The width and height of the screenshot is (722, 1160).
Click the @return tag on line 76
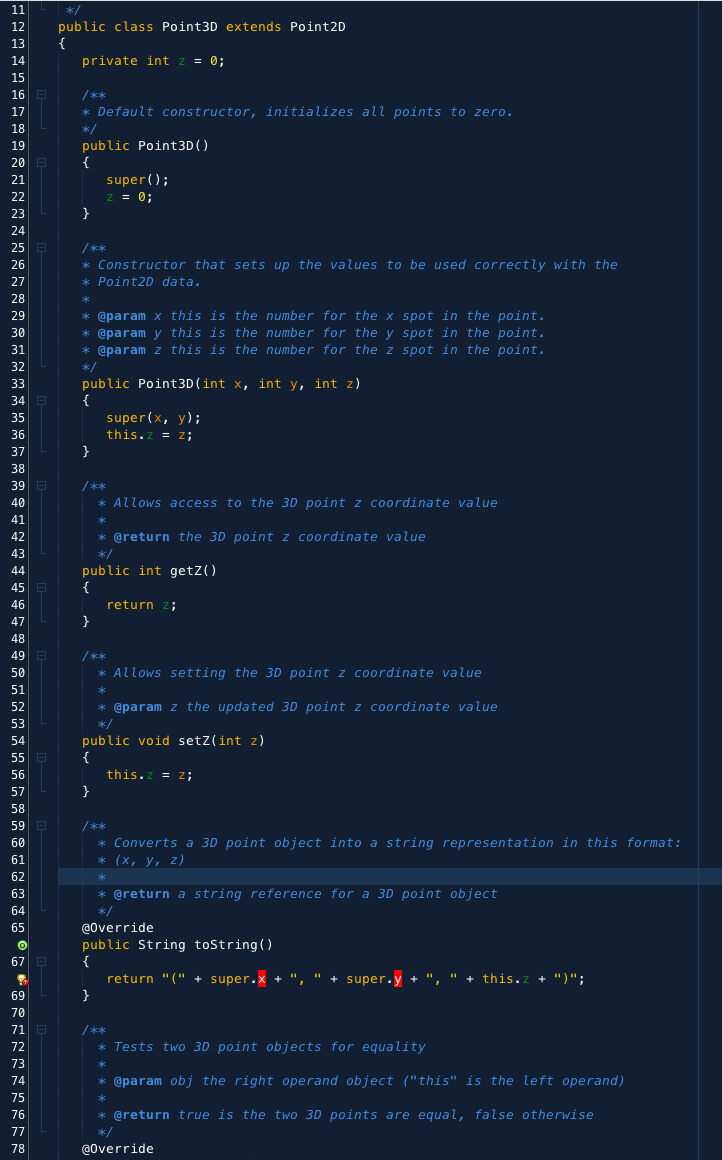[x=141, y=1115]
